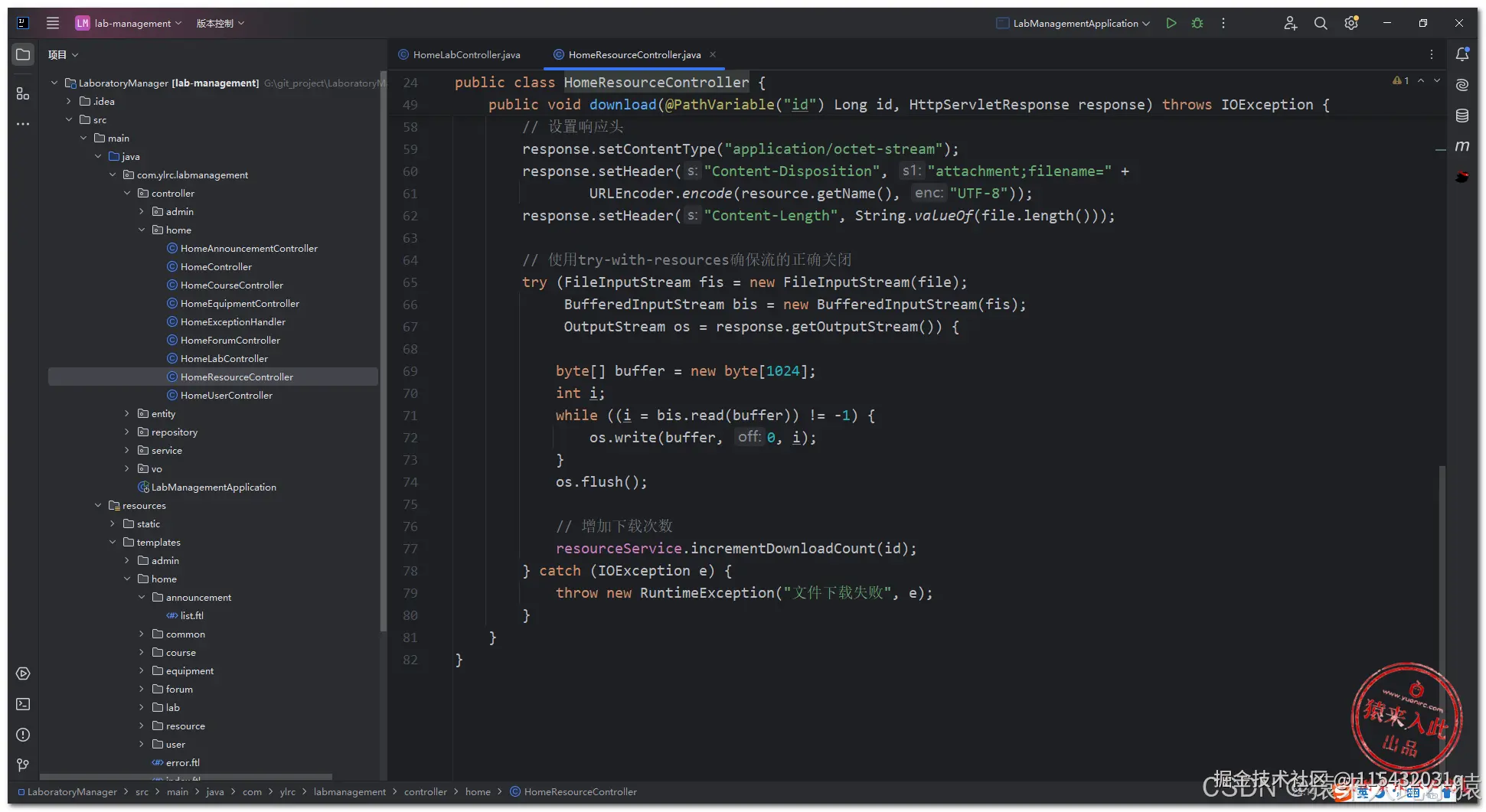Open the 版本控制 version control dropdown
1486x812 pixels.
[x=220, y=23]
